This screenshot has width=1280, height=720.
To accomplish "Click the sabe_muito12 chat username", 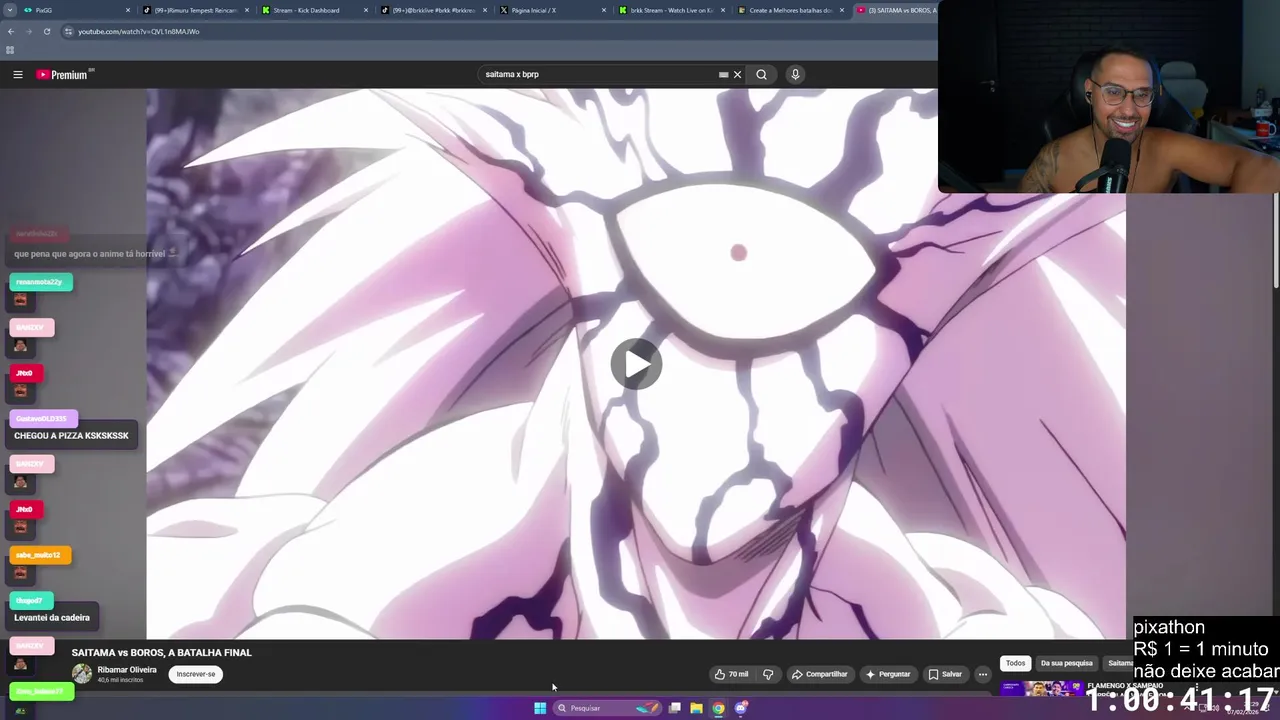I will click(x=38, y=555).
